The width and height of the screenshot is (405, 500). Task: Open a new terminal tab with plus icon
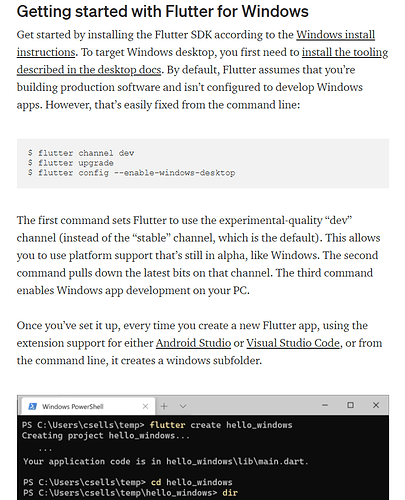164,406
